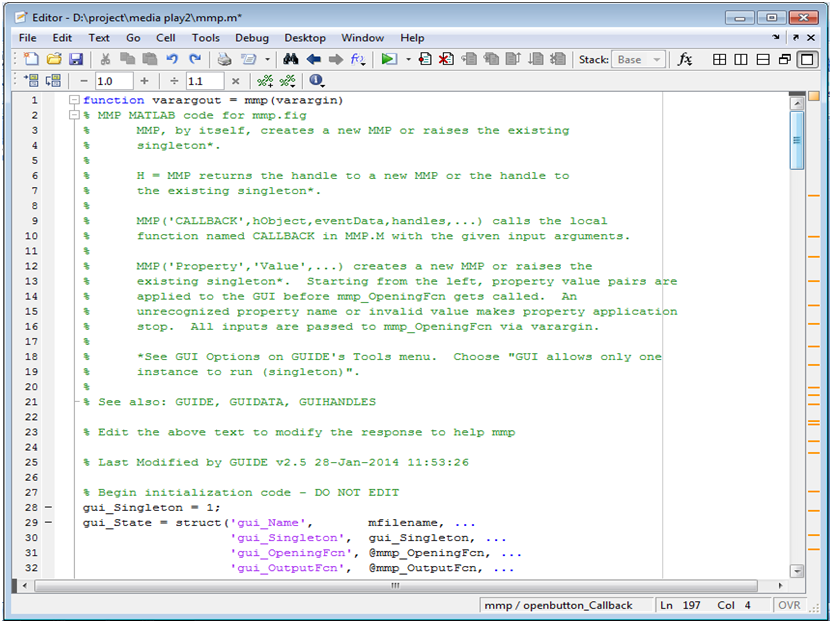Open the Cell menu
The height and width of the screenshot is (623, 832).
166,38
